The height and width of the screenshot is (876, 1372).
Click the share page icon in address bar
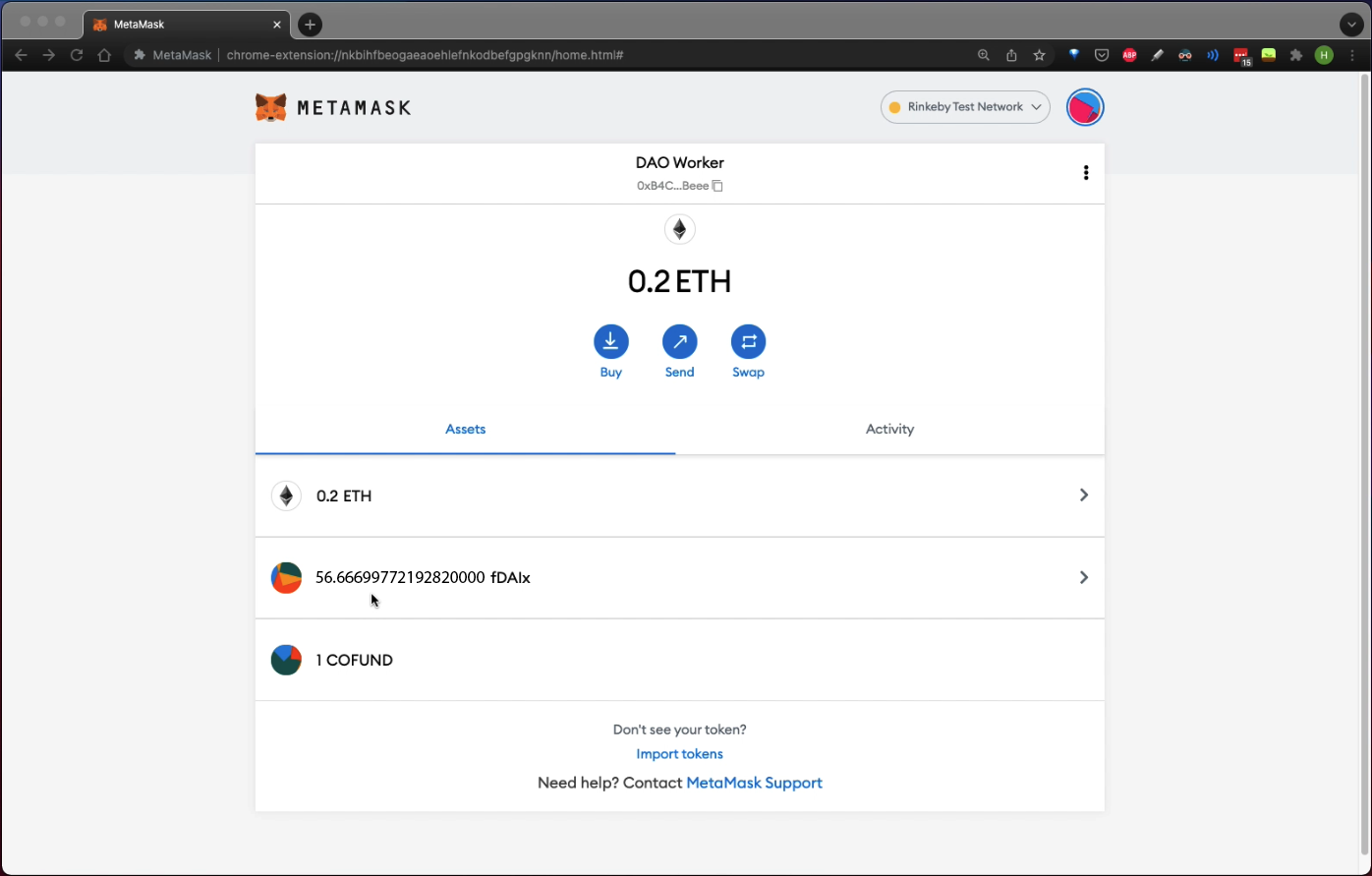click(1011, 55)
